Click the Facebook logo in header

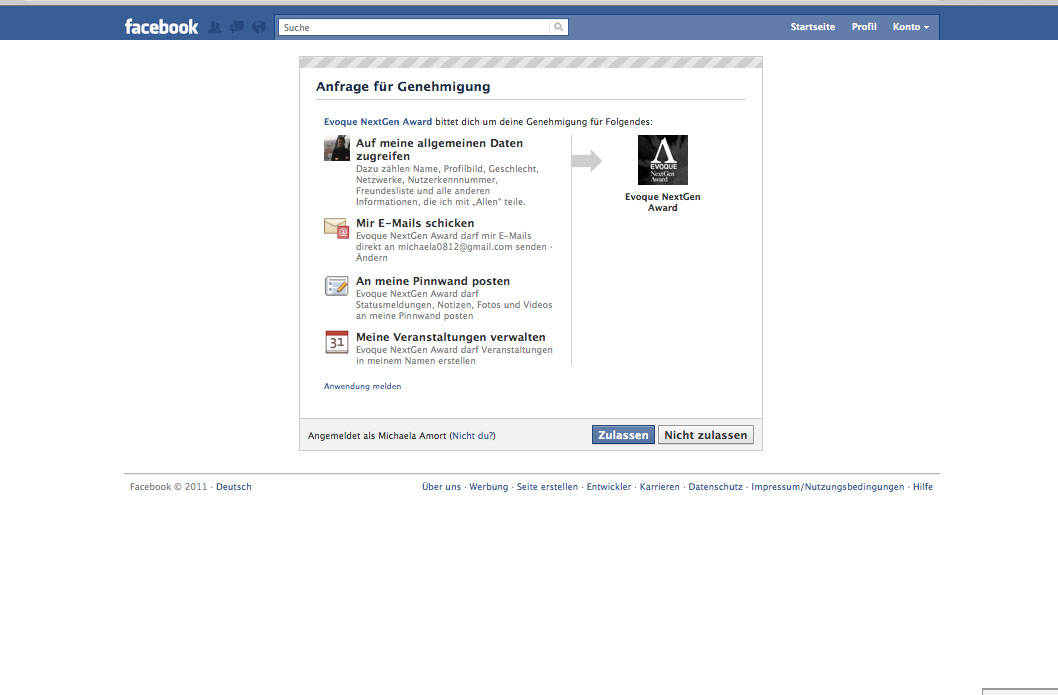coord(161,27)
